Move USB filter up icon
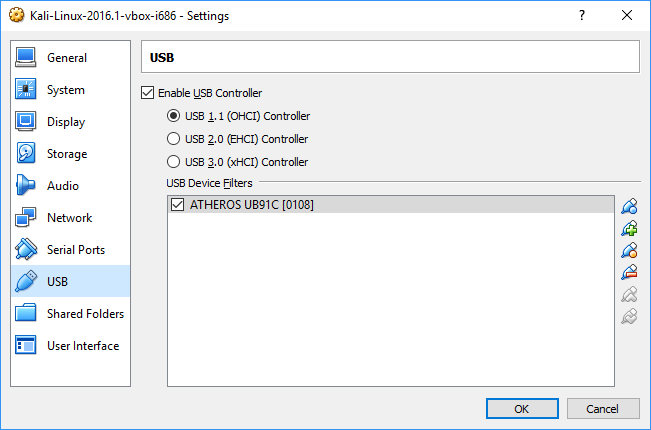The height and width of the screenshot is (430, 651). pyautogui.click(x=629, y=294)
